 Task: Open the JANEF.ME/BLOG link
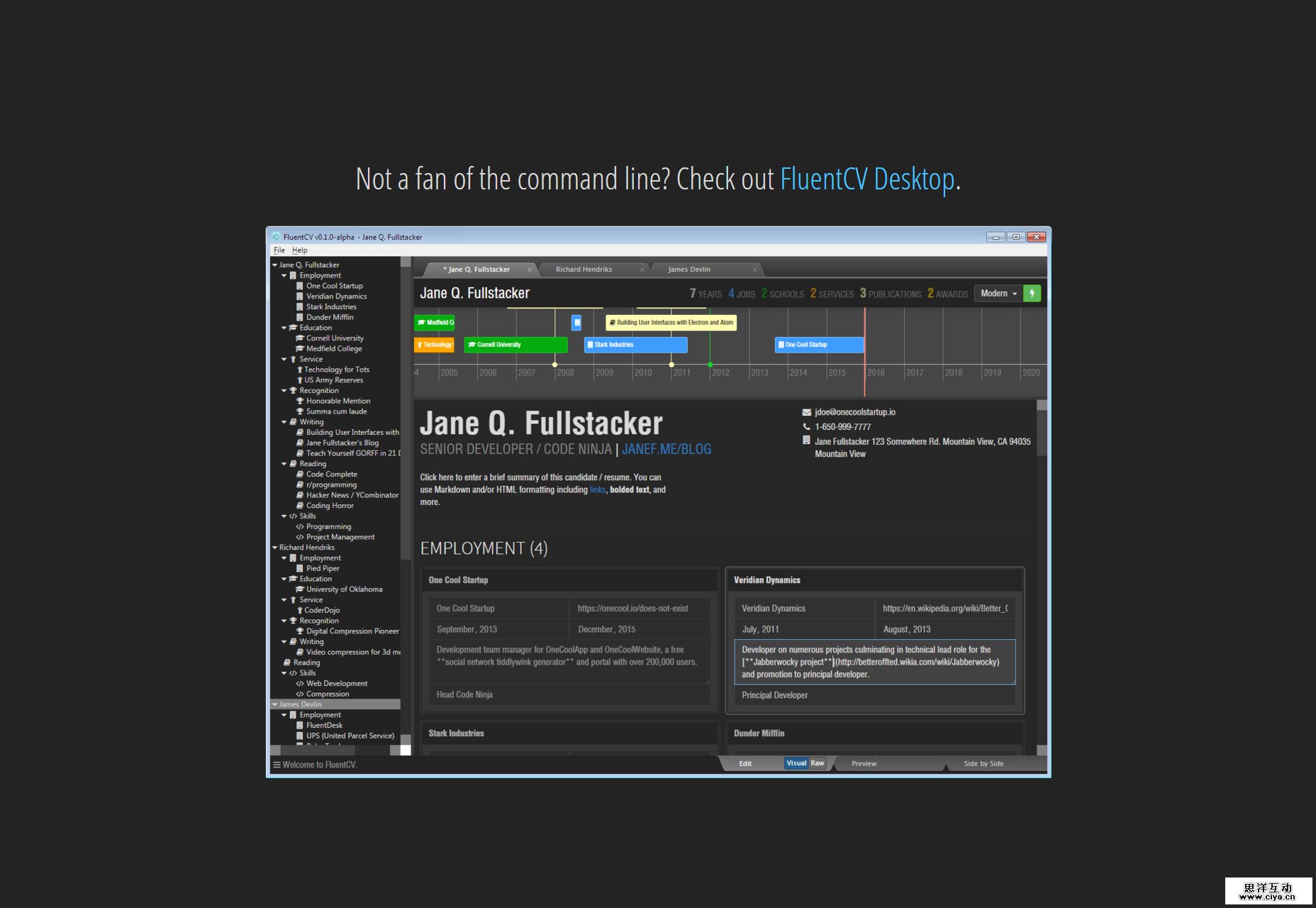click(667, 448)
